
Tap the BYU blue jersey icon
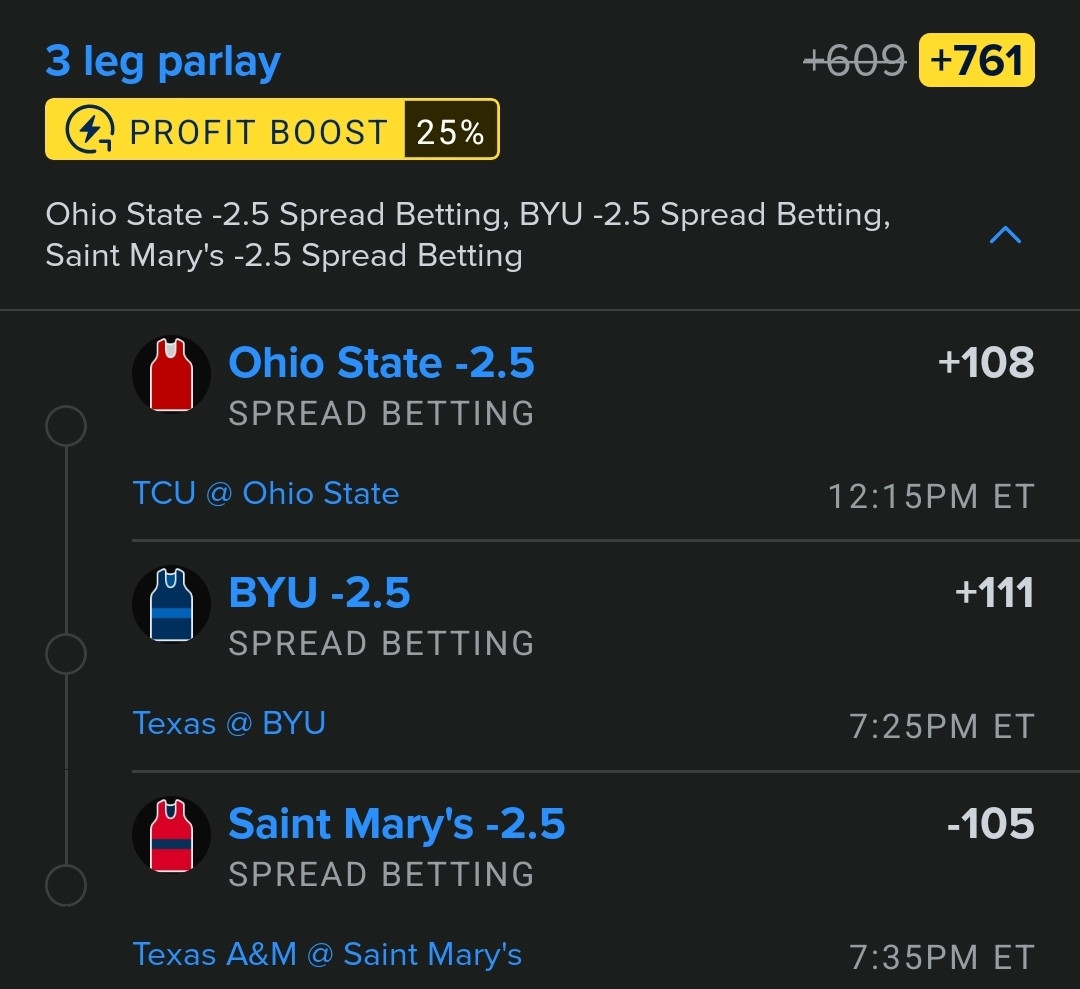(x=172, y=605)
